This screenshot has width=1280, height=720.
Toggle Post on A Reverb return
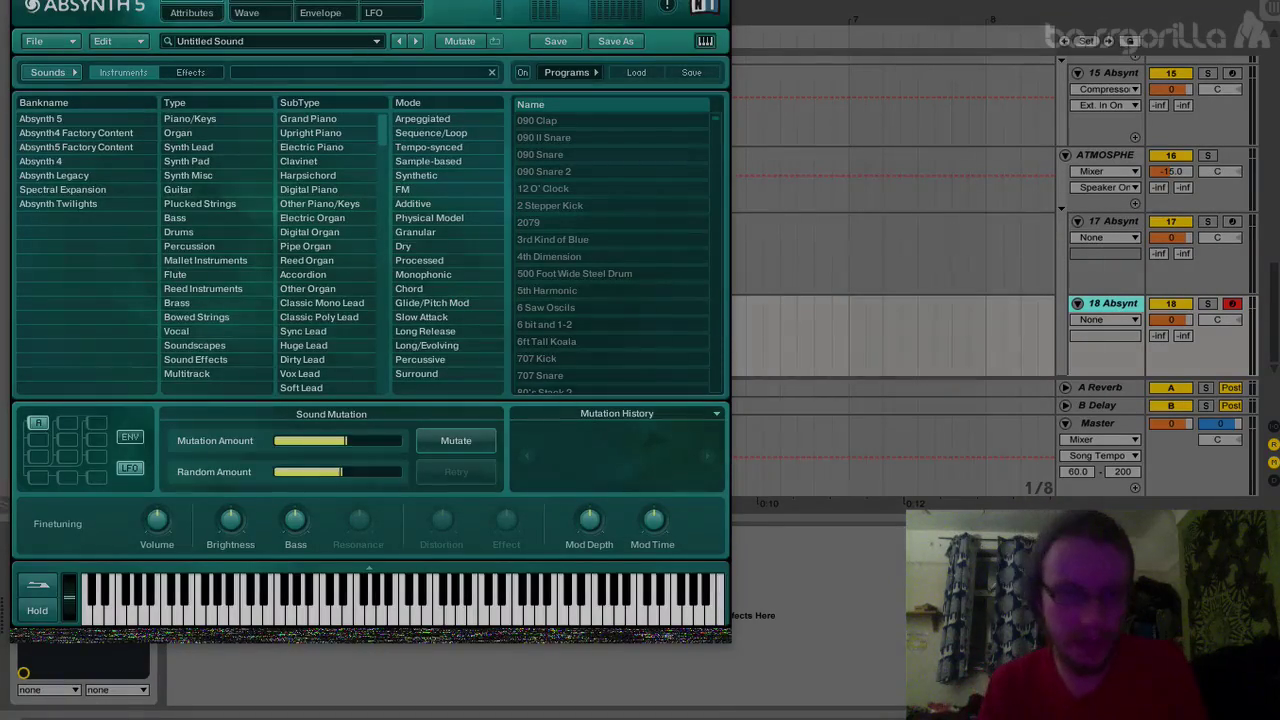pyautogui.click(x=1231, y=387)
